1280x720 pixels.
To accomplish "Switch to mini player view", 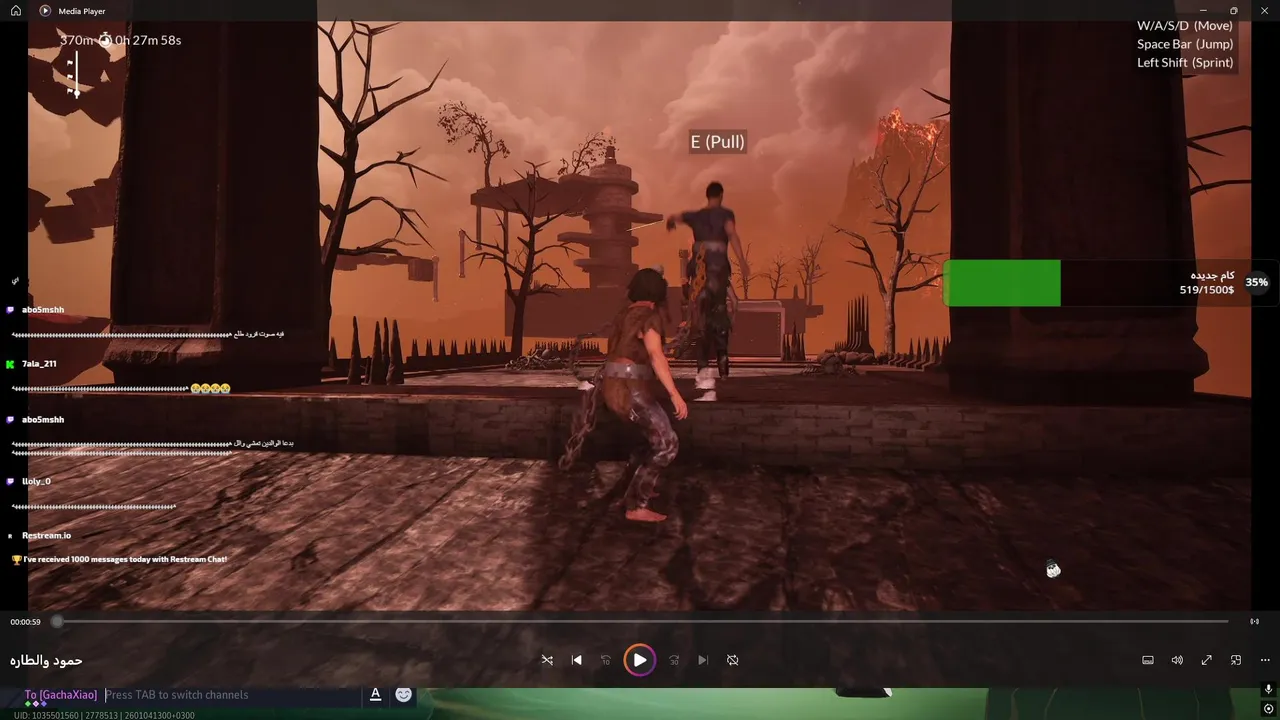I will pyautogui.click(x=1236, y=660).
